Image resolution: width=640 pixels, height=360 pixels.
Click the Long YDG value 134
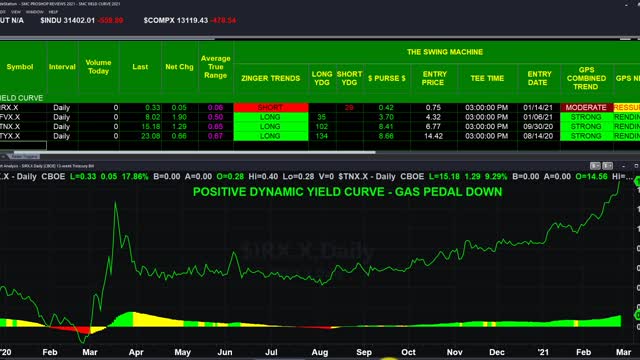pyautogui.click(x=322, y=136)
